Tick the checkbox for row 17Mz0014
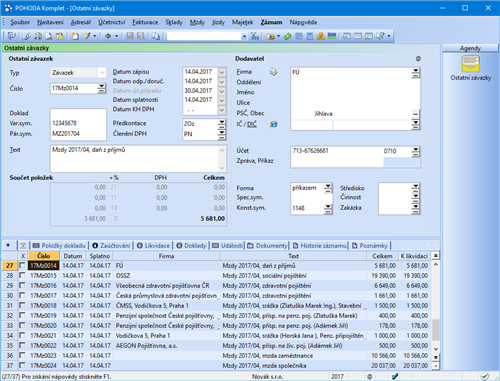The image size is (500, 381). (x=22, y=265)
